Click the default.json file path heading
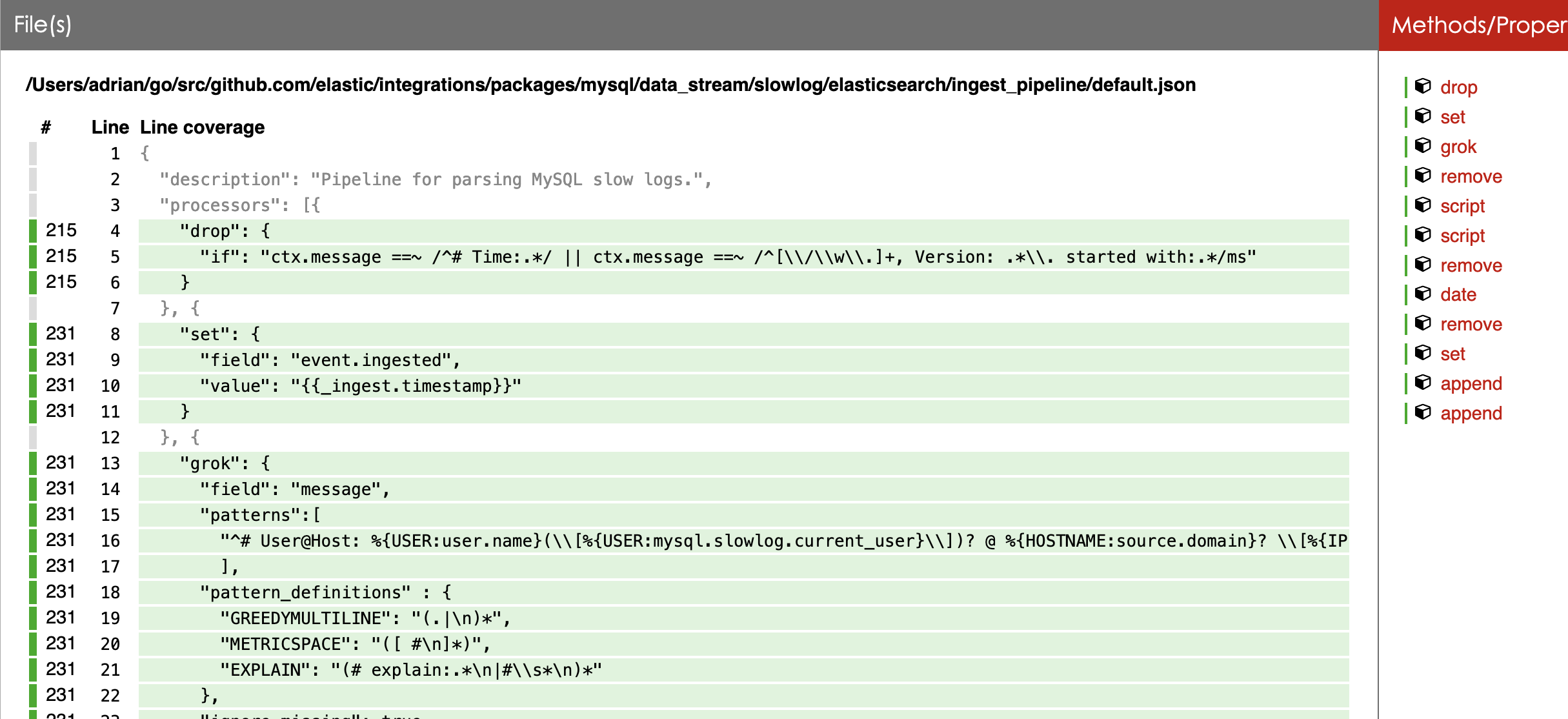Viewport: 1568px width, 719px height. 610,85
